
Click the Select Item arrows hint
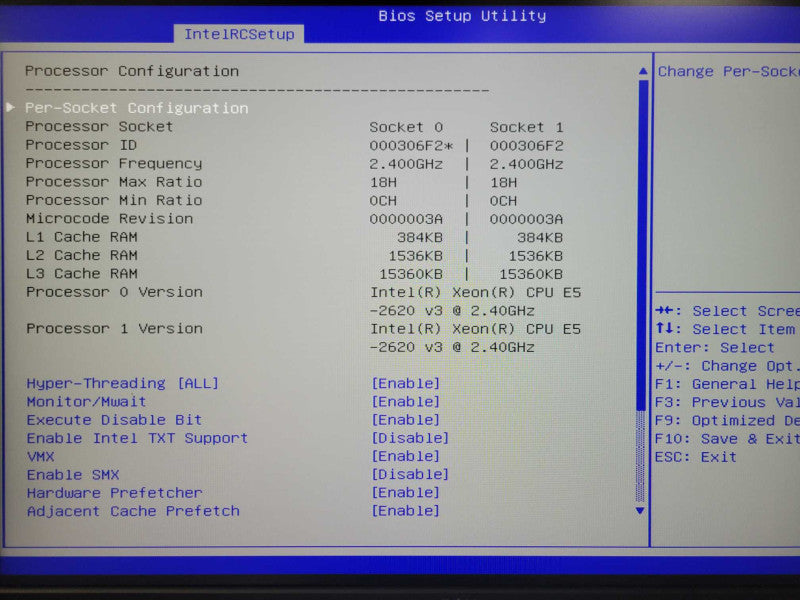coord(726,329)
